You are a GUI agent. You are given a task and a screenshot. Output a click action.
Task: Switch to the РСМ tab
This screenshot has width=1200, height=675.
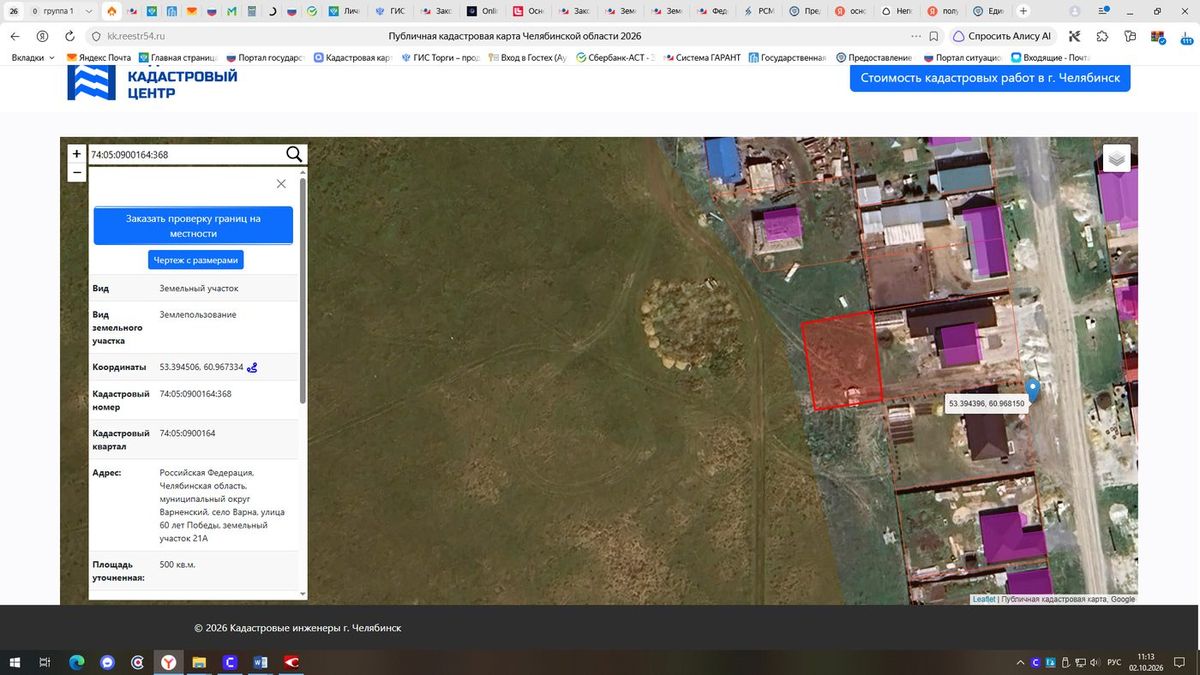(x=760, y=11)
